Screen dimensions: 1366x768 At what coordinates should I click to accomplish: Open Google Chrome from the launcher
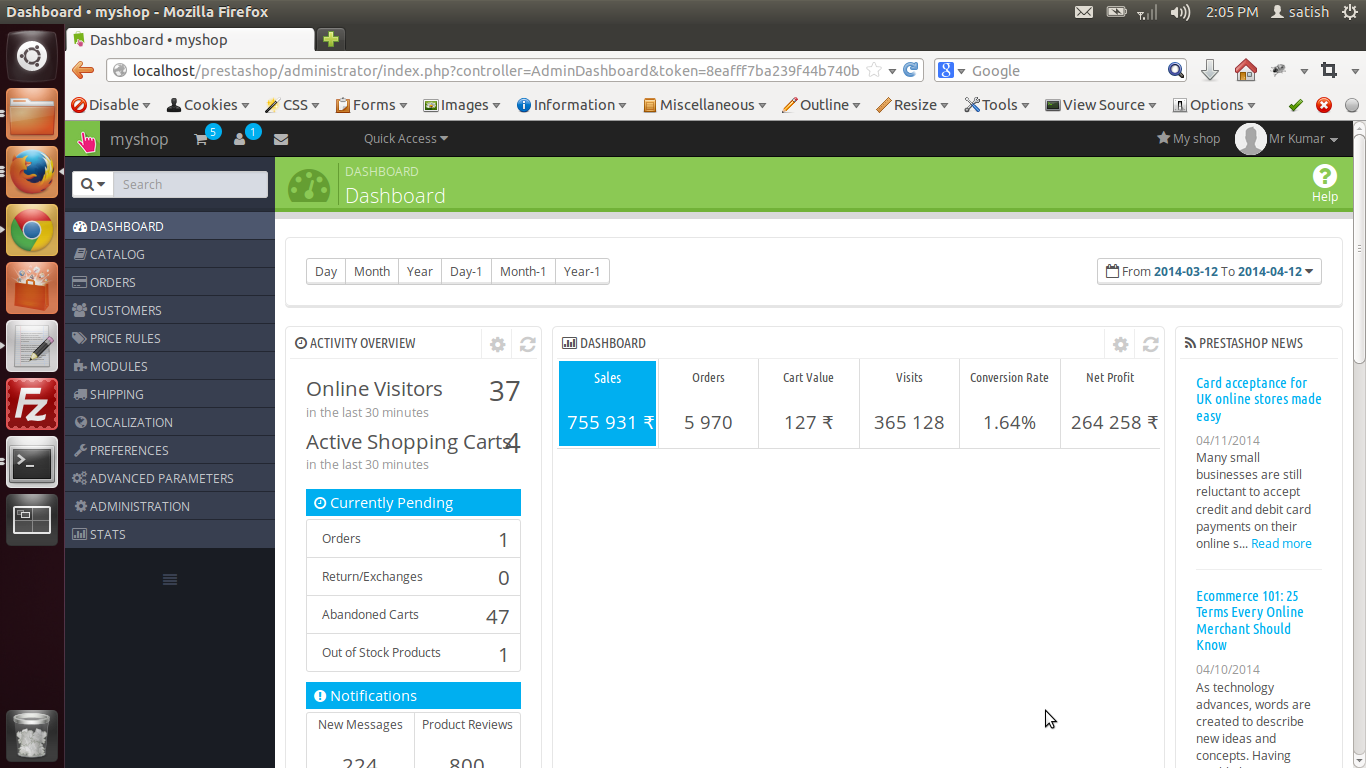click(x=32, y=230)
